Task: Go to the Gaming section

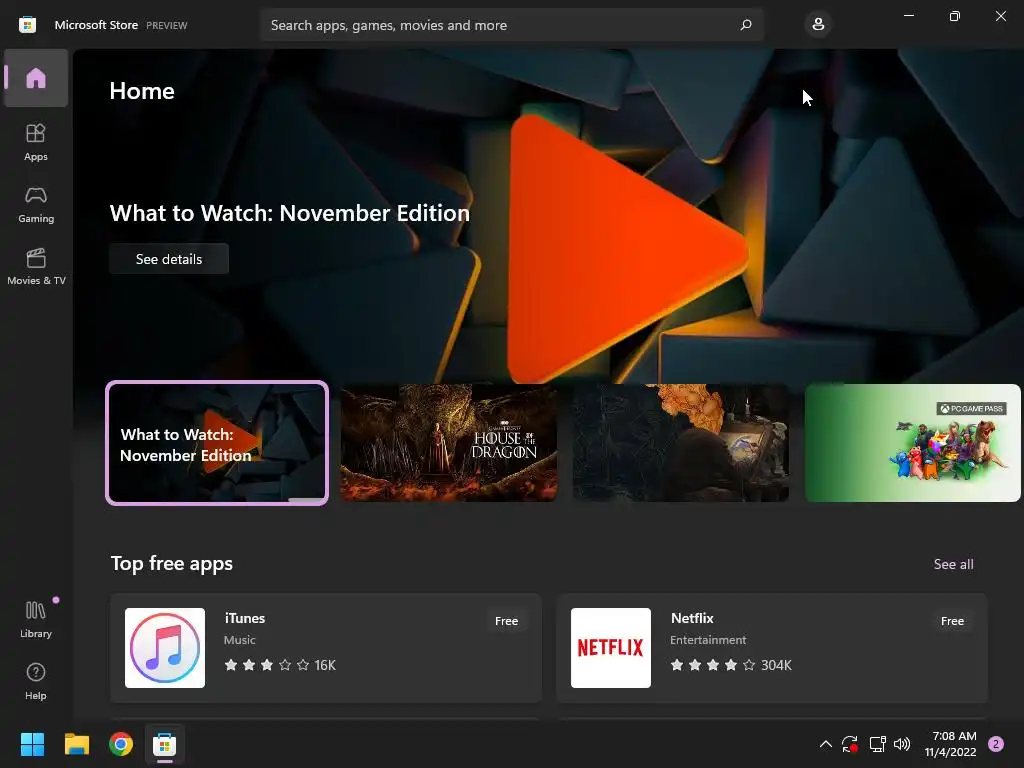Action: 36,204
